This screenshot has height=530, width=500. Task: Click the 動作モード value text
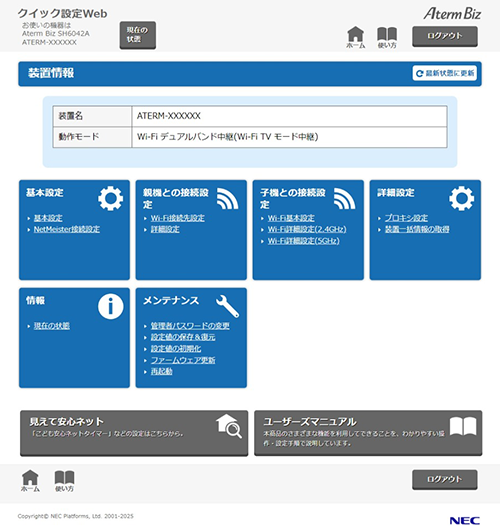pos(228,137)
